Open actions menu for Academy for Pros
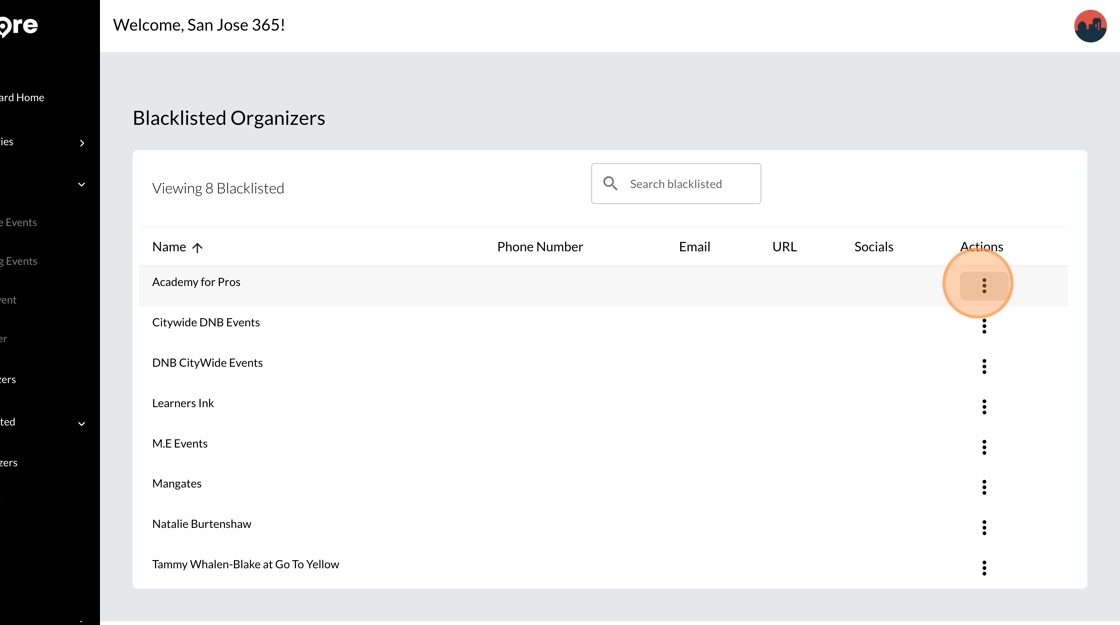Screen dimensions: 1120x625 pyautogui.click(x=984, y=286)
